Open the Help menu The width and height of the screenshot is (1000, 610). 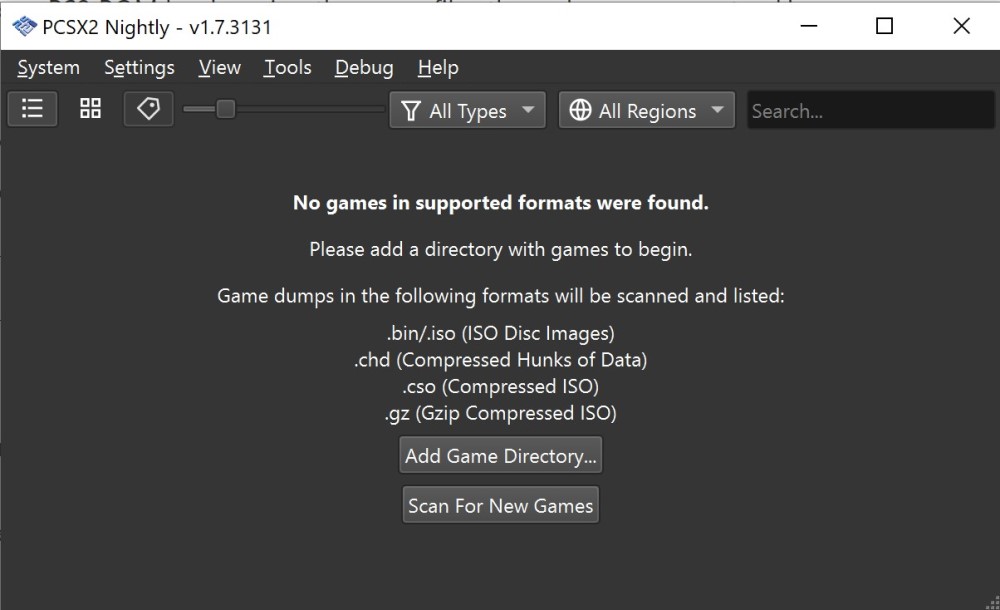pyautogui.click(x=437, y=68)
